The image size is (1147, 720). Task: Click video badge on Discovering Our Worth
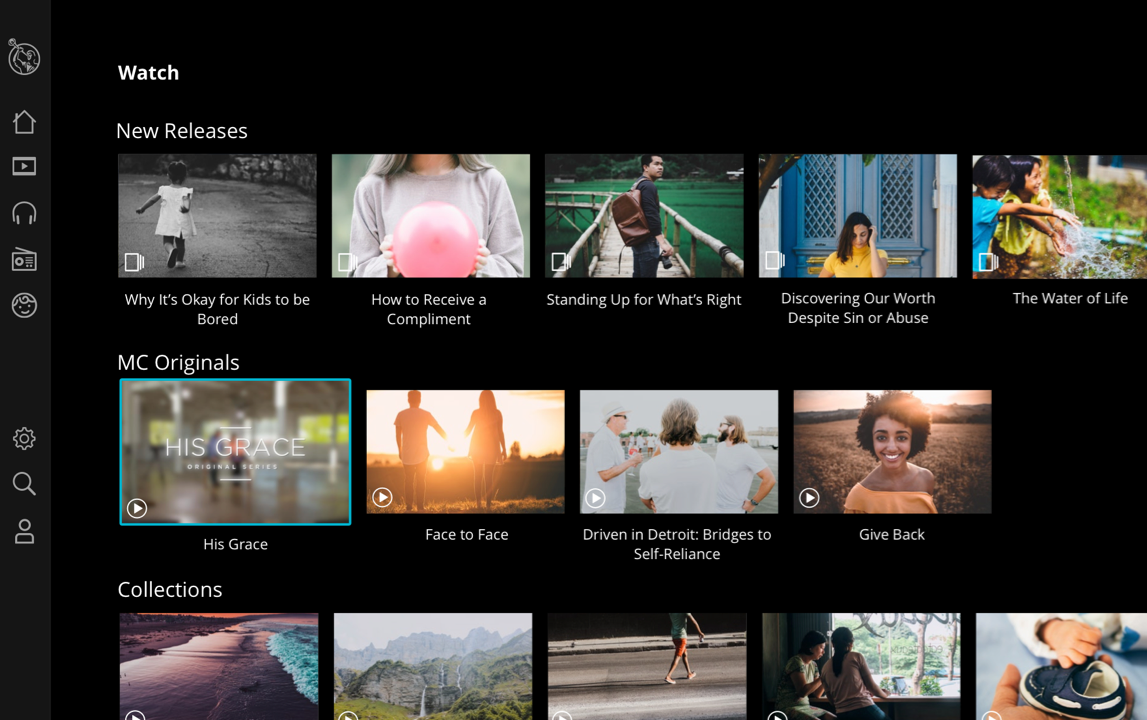(775, 260)
